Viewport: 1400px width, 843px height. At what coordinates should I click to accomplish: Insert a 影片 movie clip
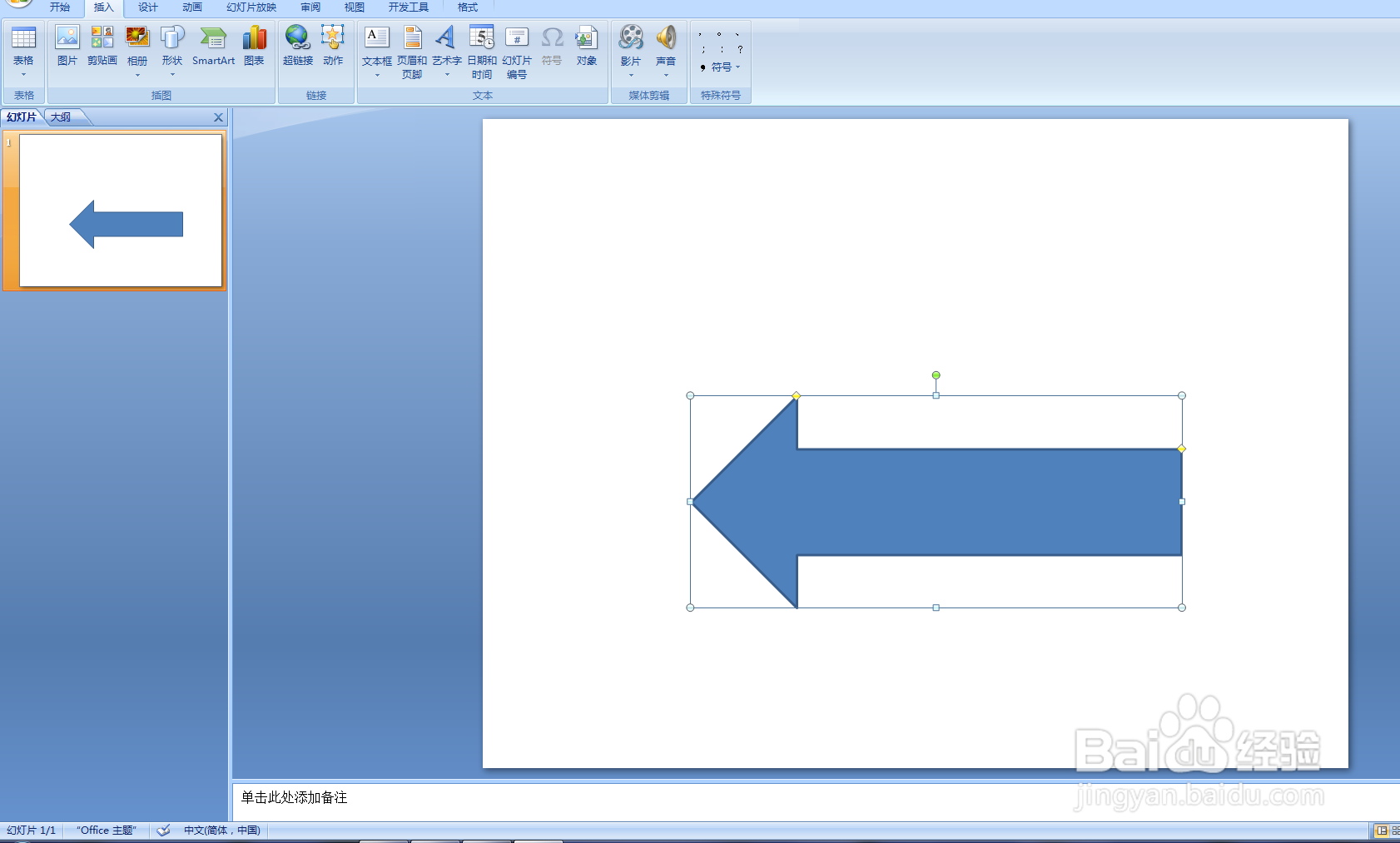coord(631,37)
